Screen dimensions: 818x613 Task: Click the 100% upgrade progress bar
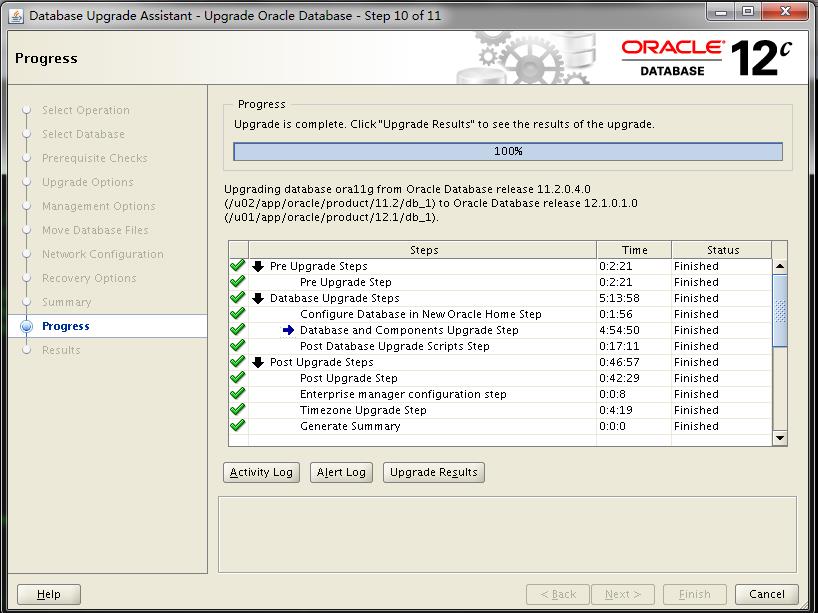[x=508, y=152]
